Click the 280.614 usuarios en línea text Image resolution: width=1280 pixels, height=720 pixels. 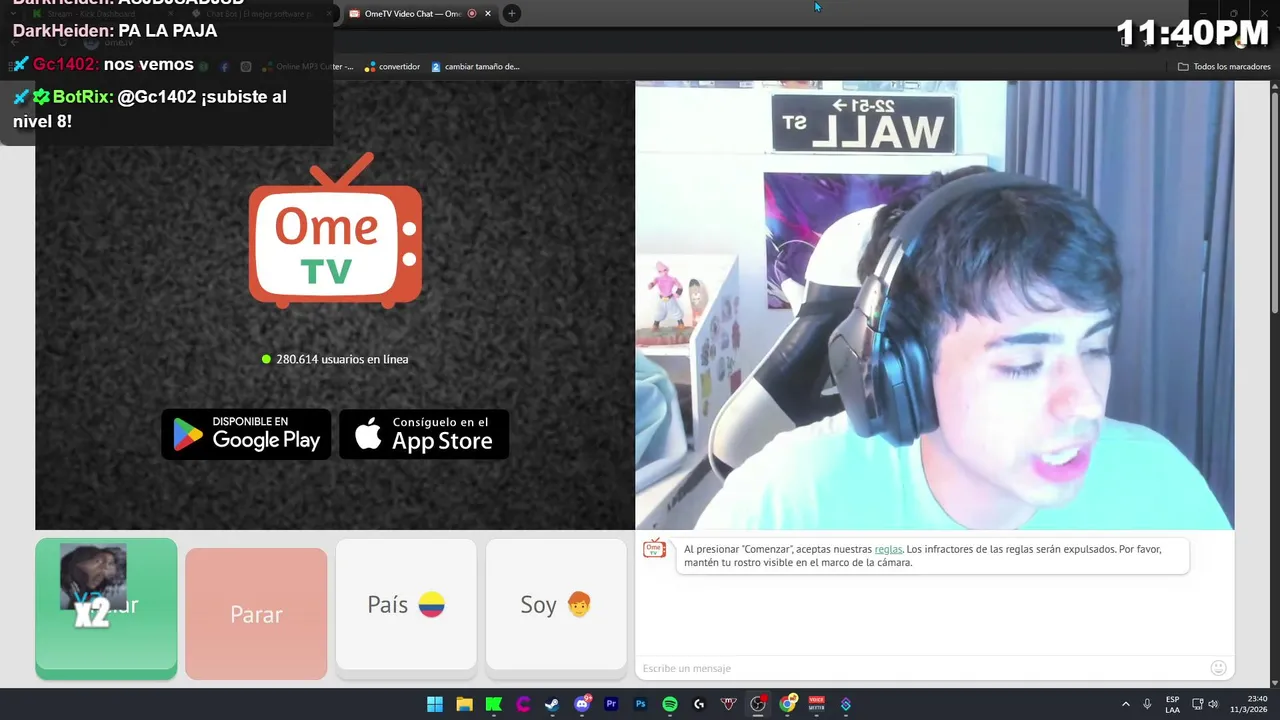[342, 359]
